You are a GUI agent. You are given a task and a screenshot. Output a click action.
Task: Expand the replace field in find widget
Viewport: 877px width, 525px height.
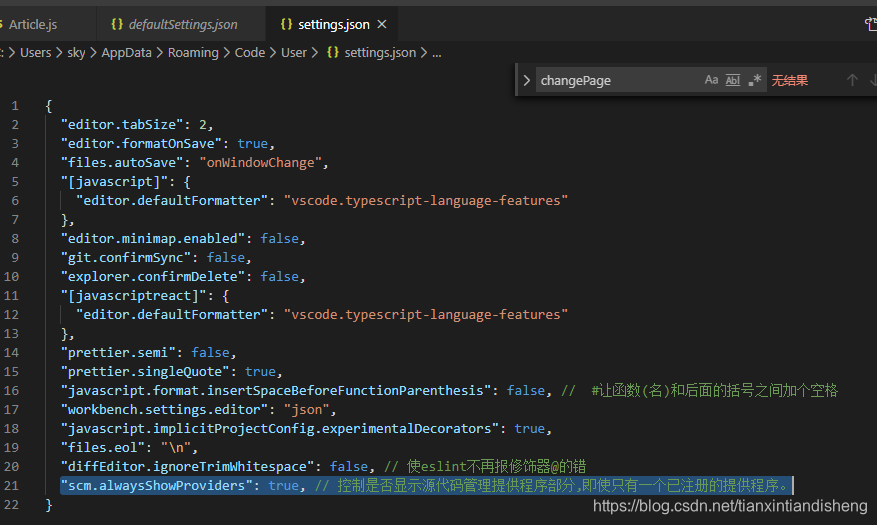(x=526, y=81)
